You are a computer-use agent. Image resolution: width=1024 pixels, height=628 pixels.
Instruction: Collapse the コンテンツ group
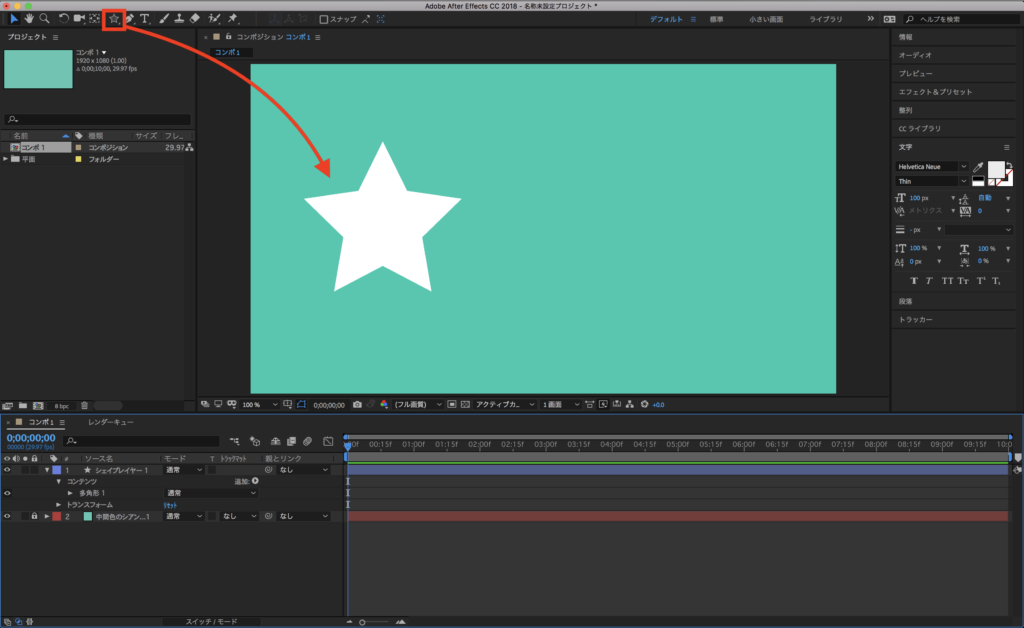[x=59, y=481]
